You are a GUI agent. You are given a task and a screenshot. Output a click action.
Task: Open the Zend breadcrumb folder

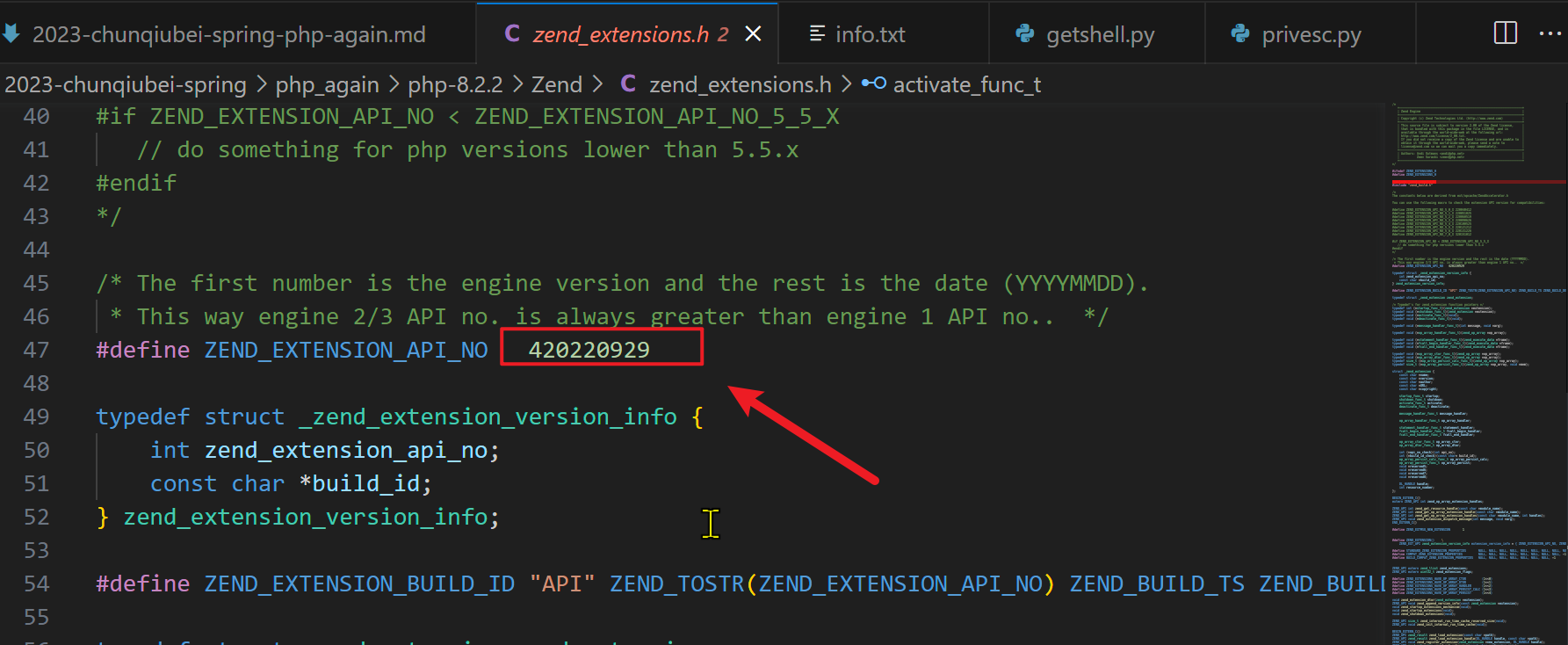[557, 85]
